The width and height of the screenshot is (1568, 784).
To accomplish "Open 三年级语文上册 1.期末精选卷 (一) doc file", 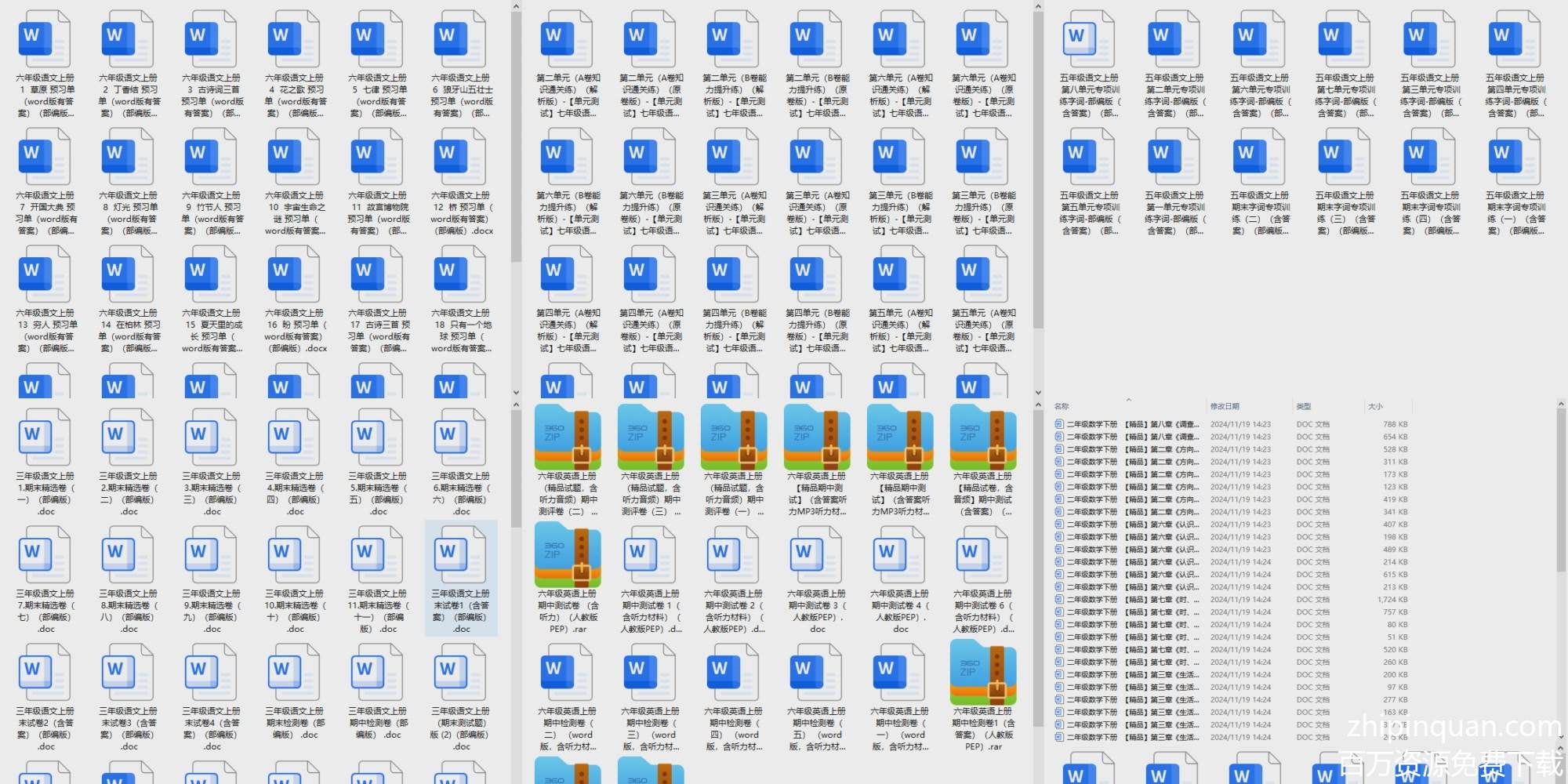I will (45, 439).
